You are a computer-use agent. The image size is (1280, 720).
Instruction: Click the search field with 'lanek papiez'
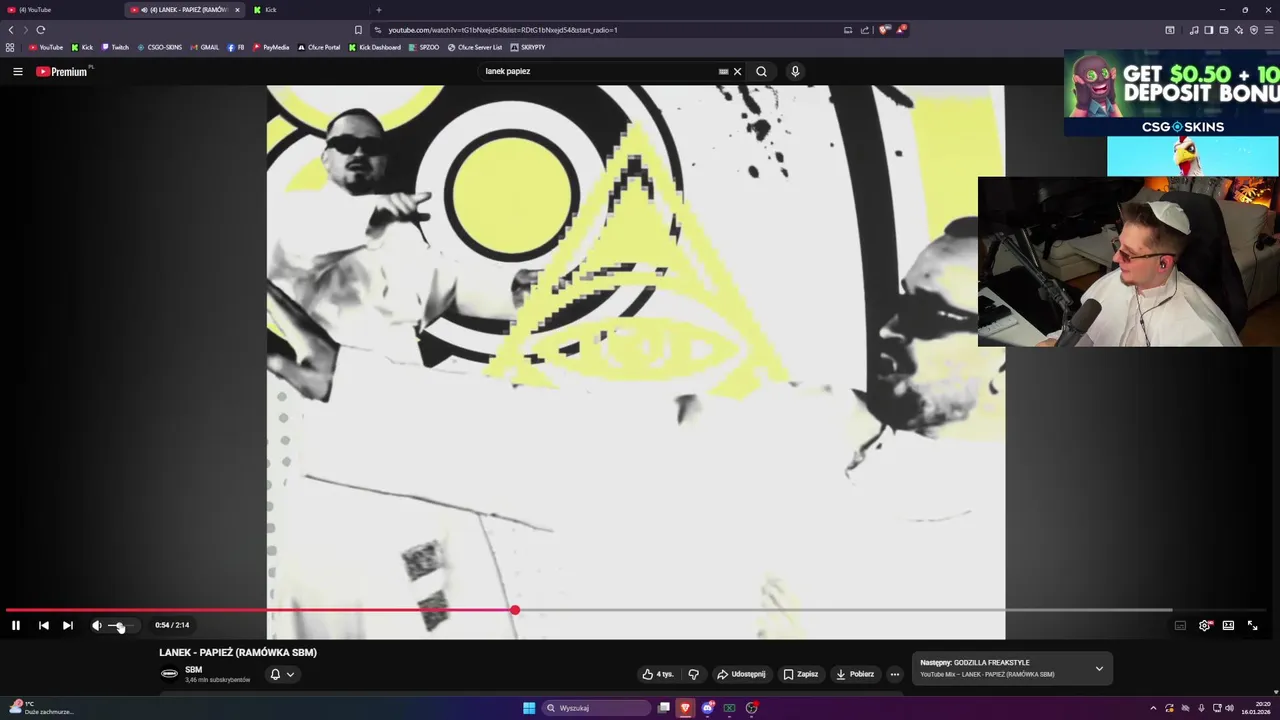coord(598,71)
